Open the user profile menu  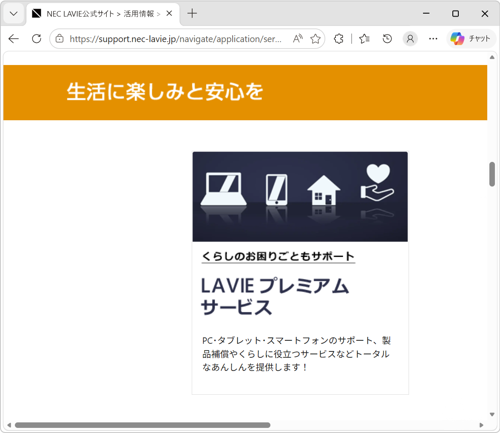pos(410,39)
